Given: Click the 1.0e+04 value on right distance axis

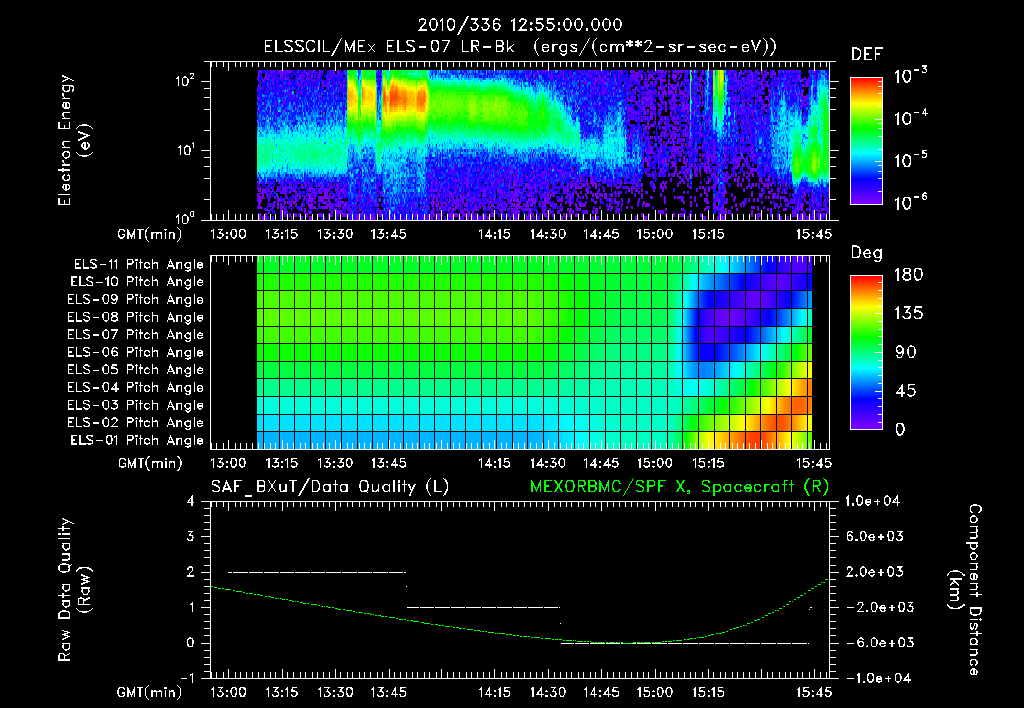Looking at the screenshot, I should [x=872, y=501].
